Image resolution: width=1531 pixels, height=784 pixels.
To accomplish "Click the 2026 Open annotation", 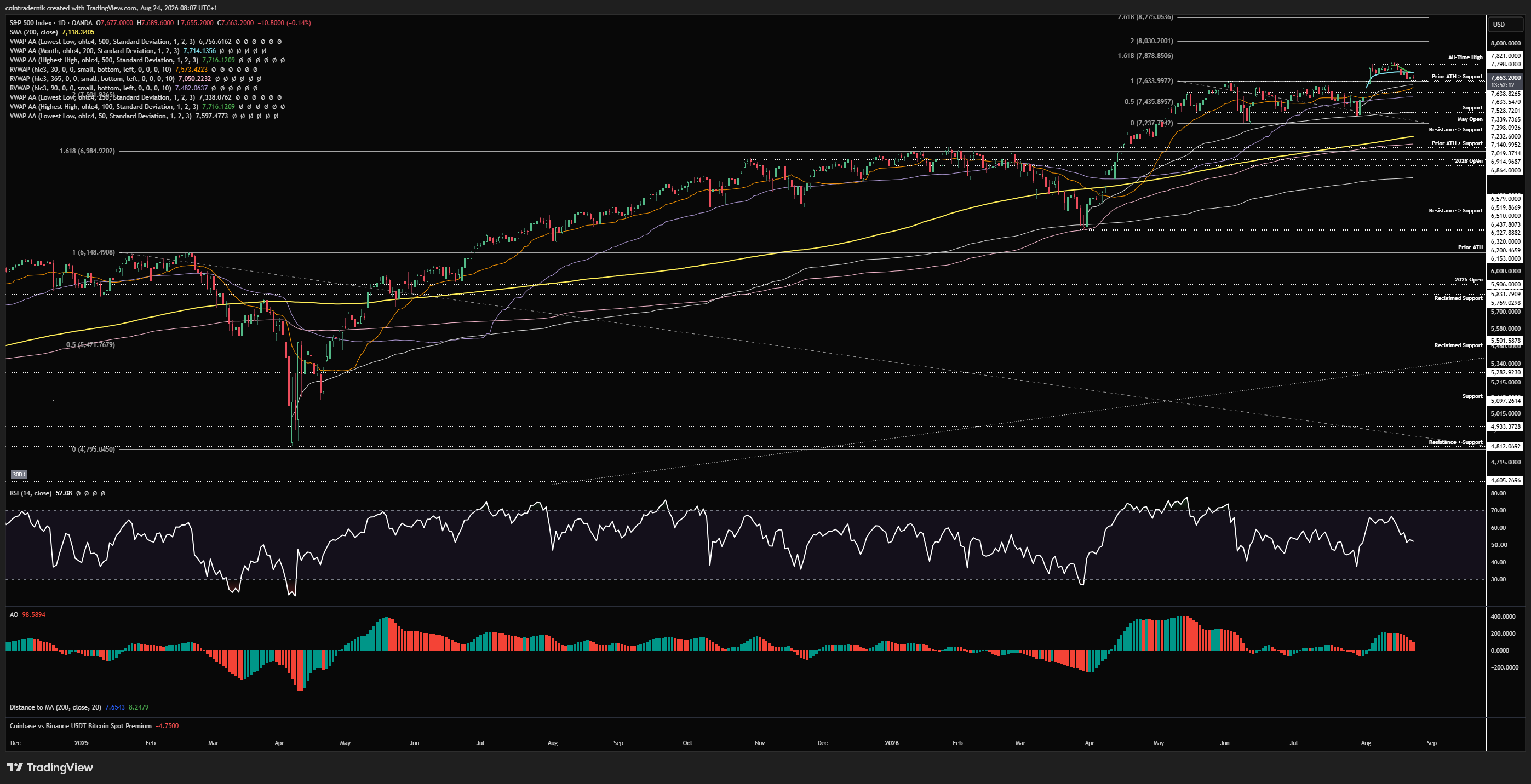I will (1469, 161).
